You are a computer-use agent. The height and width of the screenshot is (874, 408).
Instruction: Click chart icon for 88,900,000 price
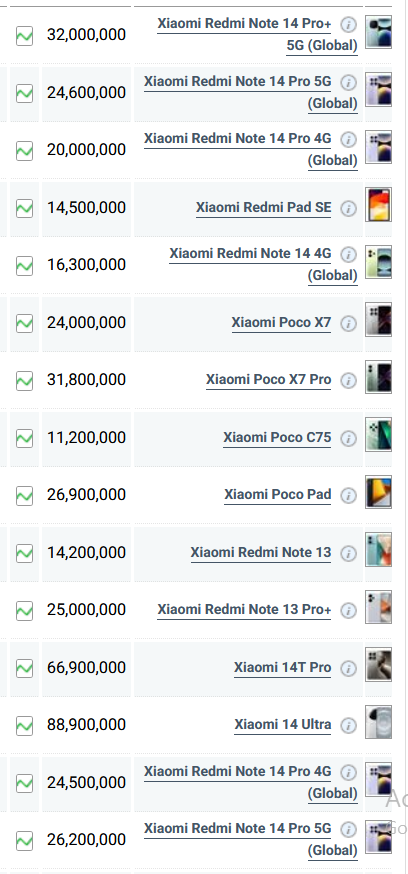click(24, 726)
